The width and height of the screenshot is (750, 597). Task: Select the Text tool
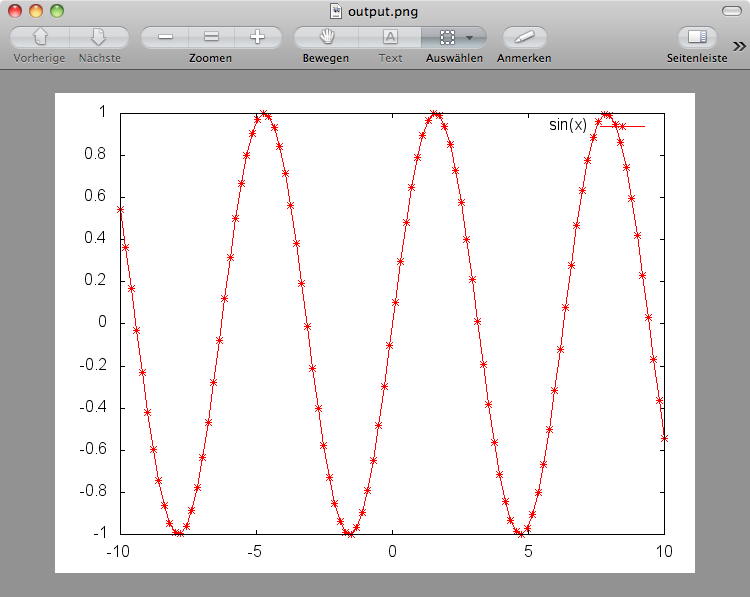(390, 37)
